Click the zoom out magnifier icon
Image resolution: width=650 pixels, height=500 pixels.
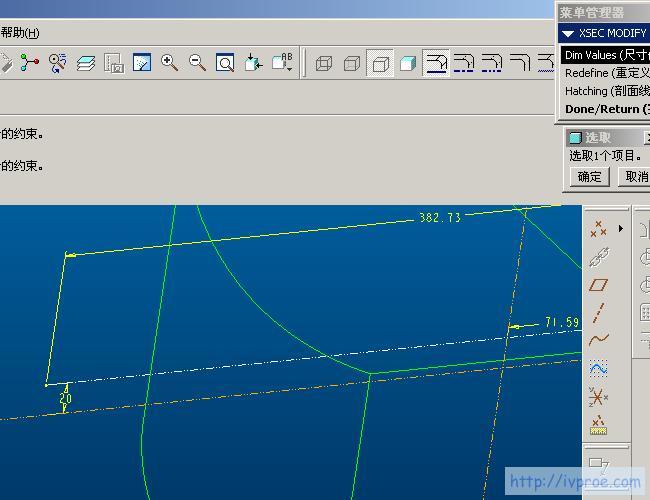click(x=198, y=63)
